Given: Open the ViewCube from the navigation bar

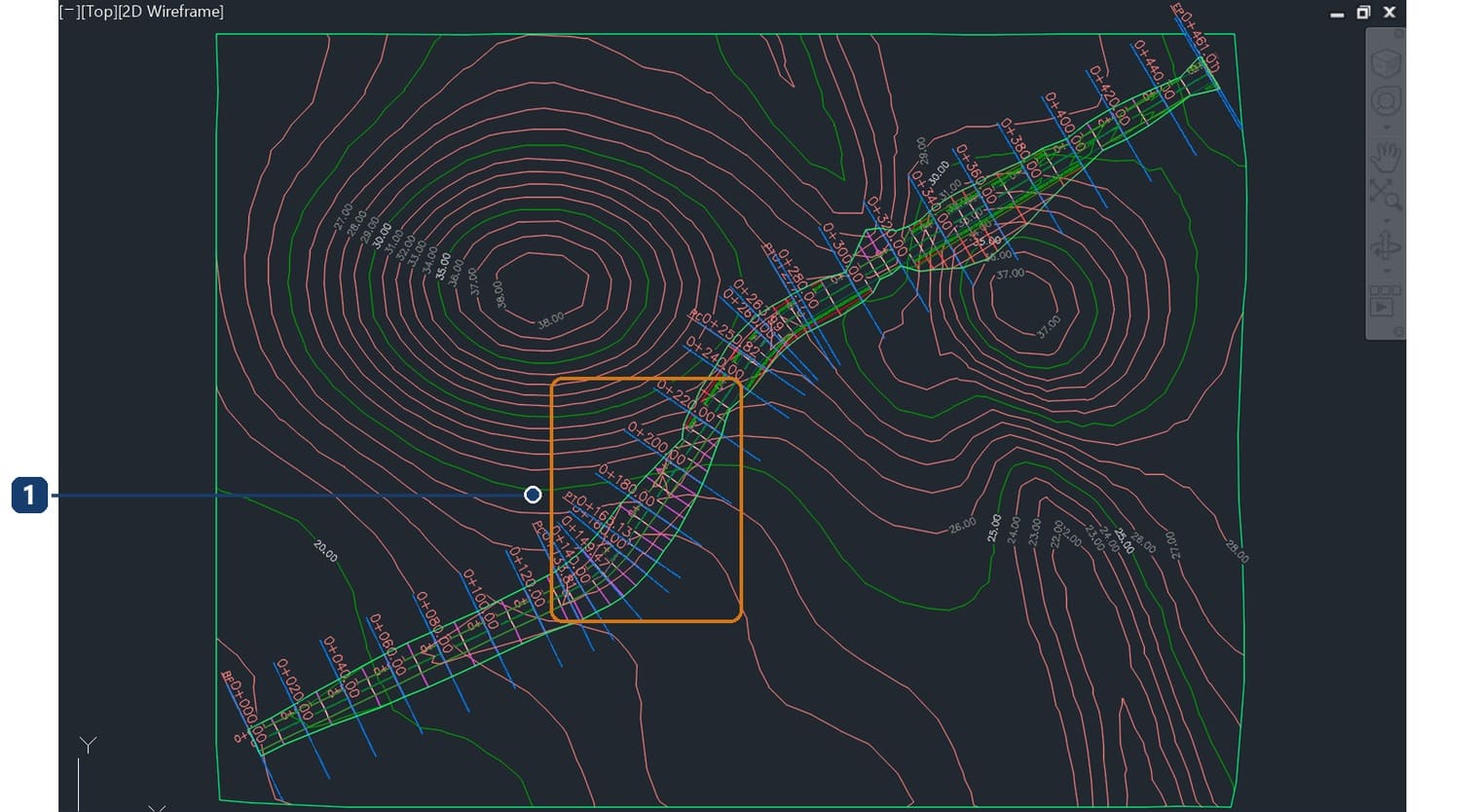Looking at the screenshot, I should [1386, 62].
